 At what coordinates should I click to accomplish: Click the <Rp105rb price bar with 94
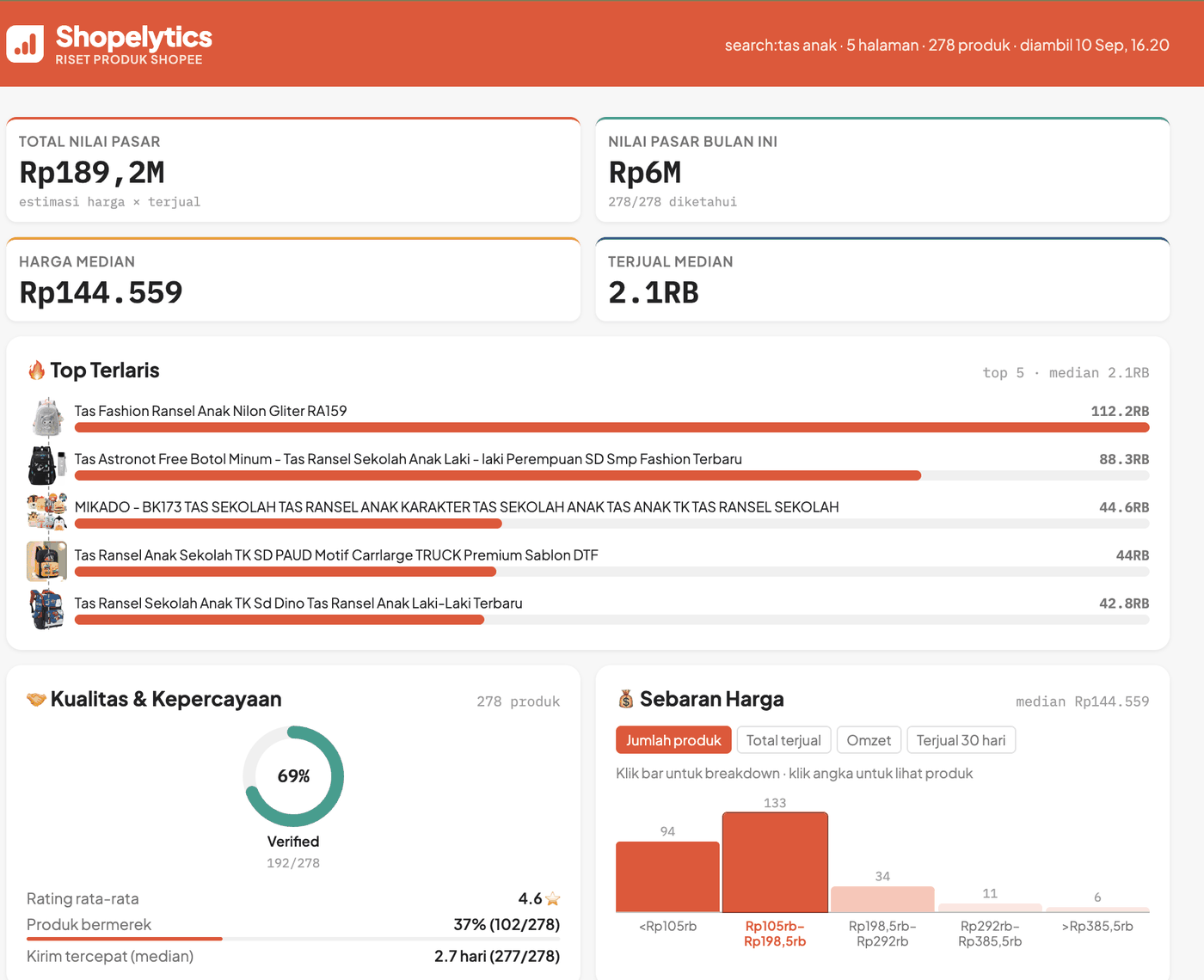tap(667, 877)
